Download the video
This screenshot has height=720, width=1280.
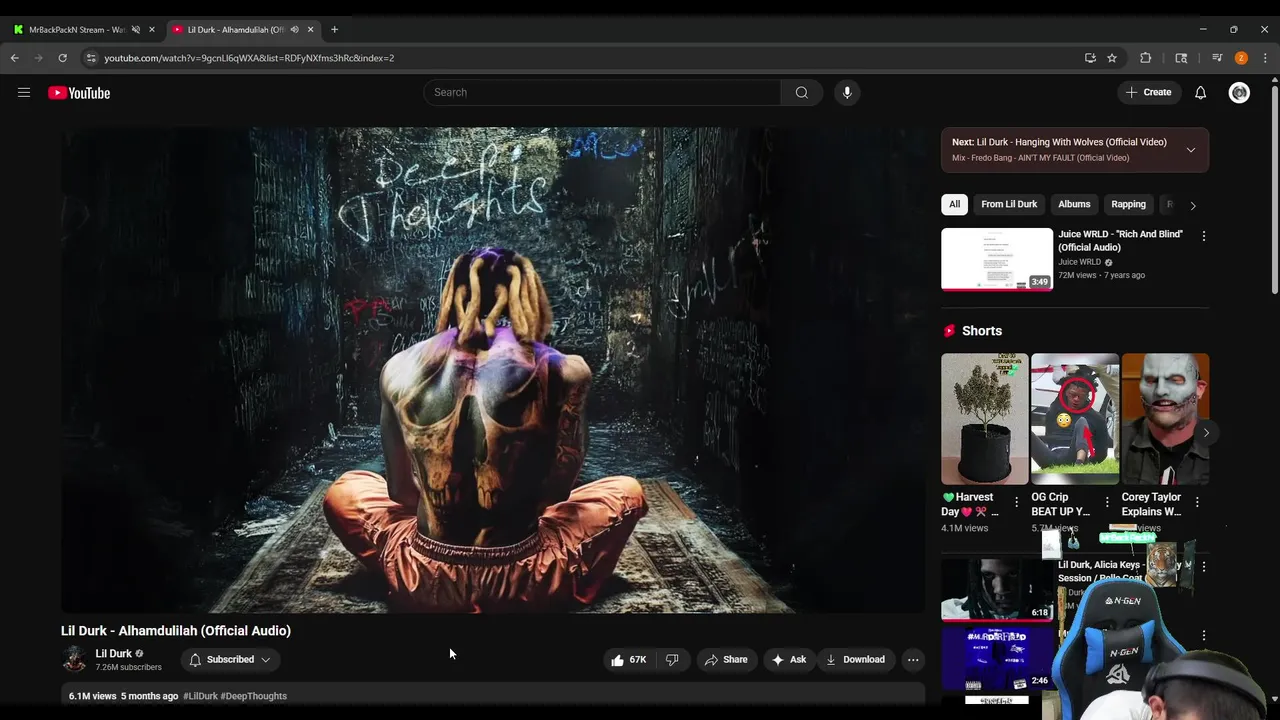coord(855,660)
